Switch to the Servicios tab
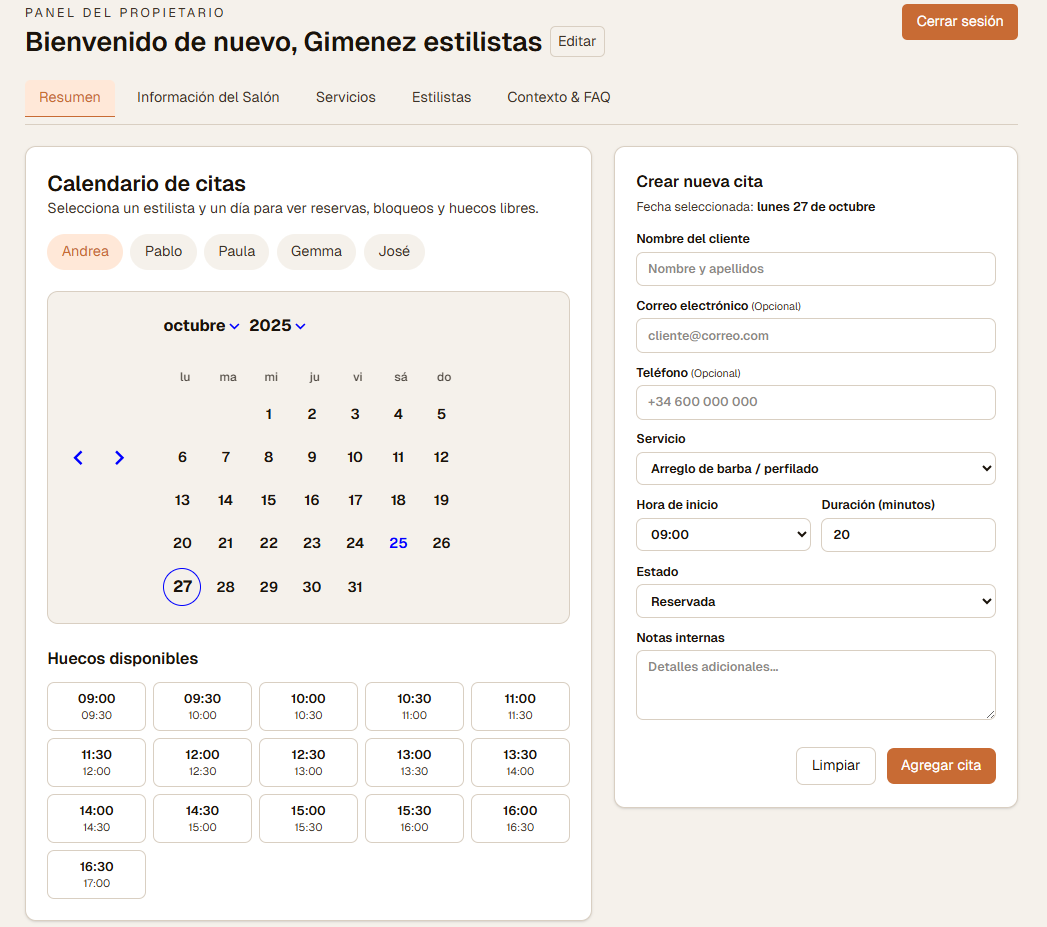The height and width of the screenshot is (927, 1047). 345,97
